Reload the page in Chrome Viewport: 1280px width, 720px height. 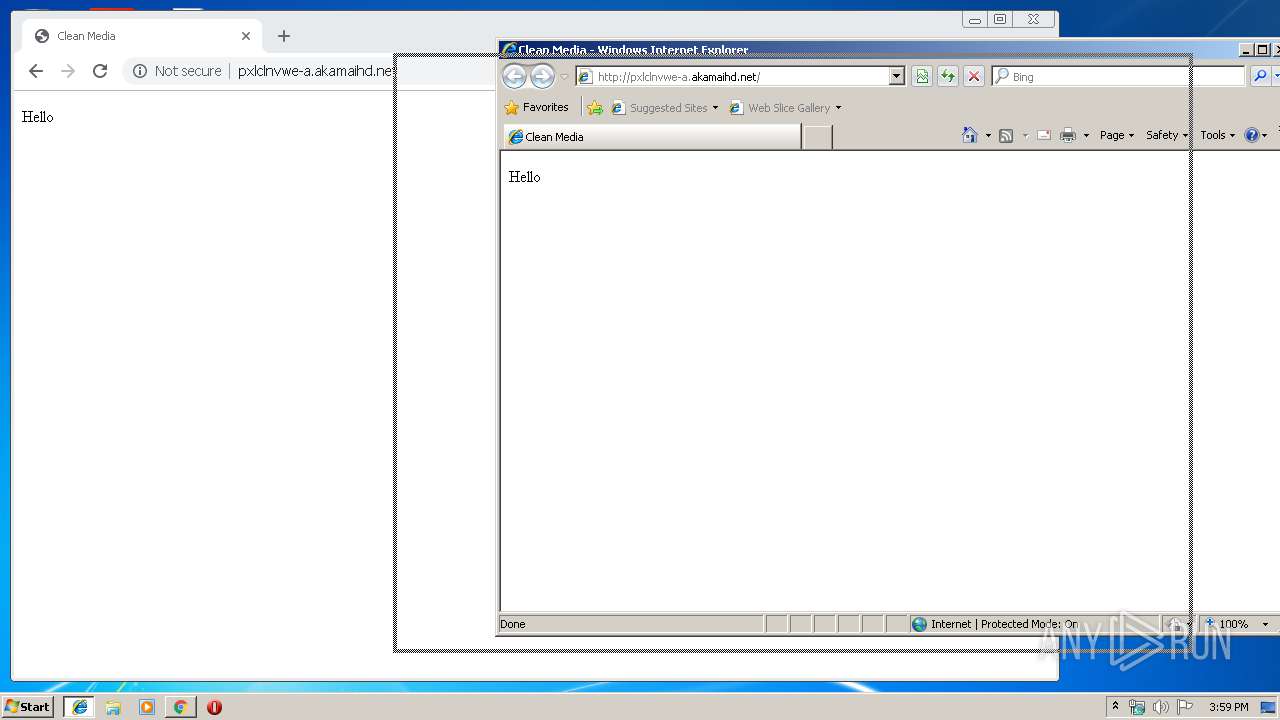point(100,71)
